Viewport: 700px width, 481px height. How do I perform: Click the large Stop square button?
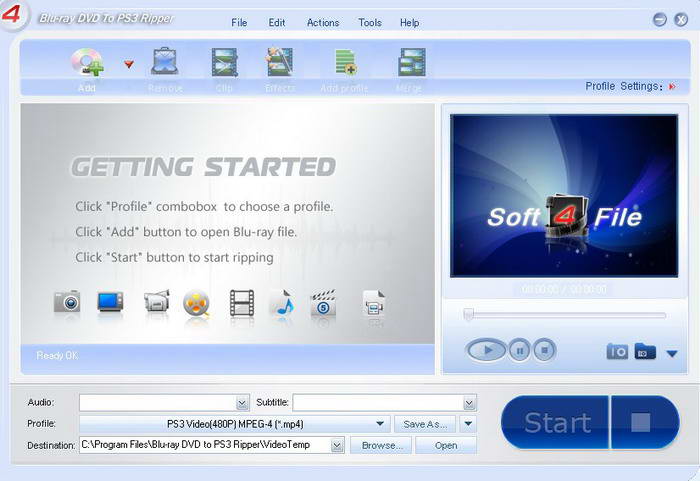(645, 422)
